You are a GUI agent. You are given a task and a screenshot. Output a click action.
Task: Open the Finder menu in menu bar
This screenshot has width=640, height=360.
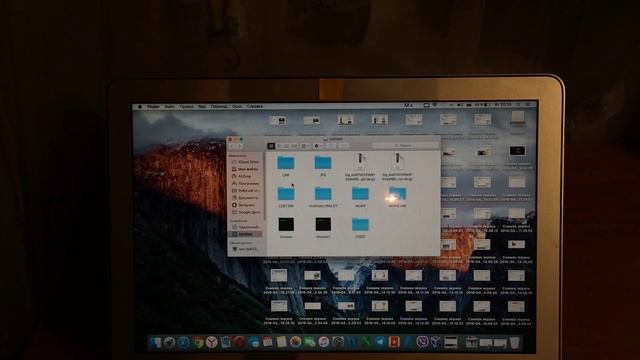(x=153, y=107)
